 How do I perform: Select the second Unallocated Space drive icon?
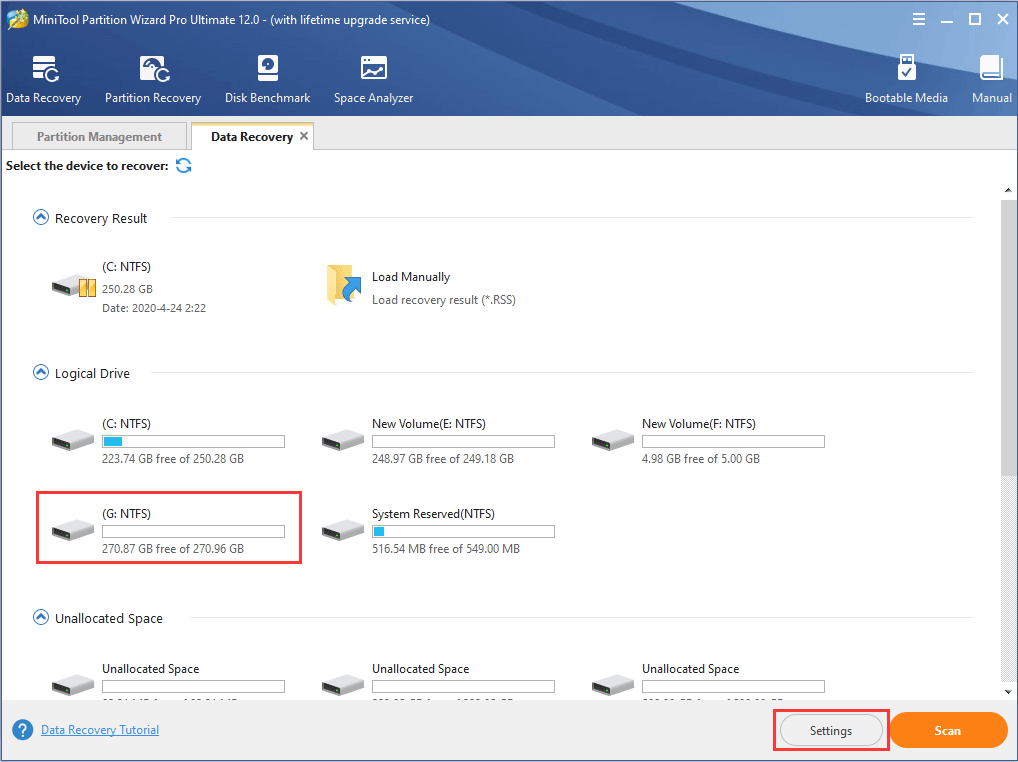pos(343,685)
